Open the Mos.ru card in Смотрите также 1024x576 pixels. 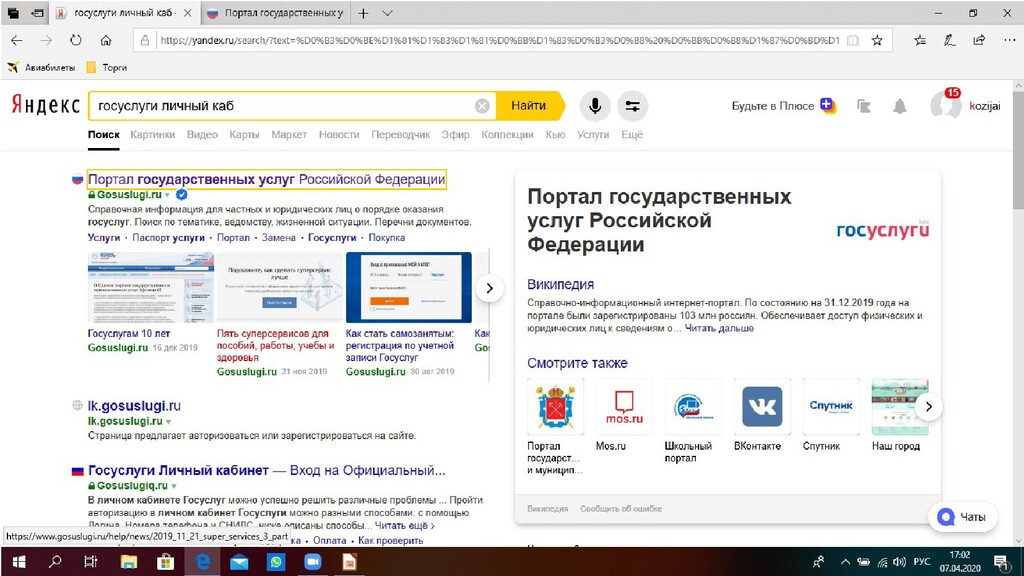click(624, 415)
